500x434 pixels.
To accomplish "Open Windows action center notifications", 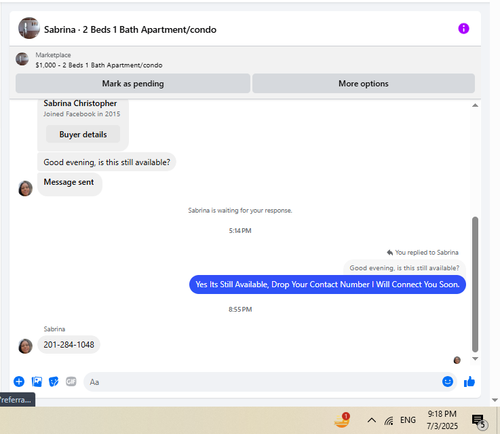I will pyautogui.click(x=479, y=421).
